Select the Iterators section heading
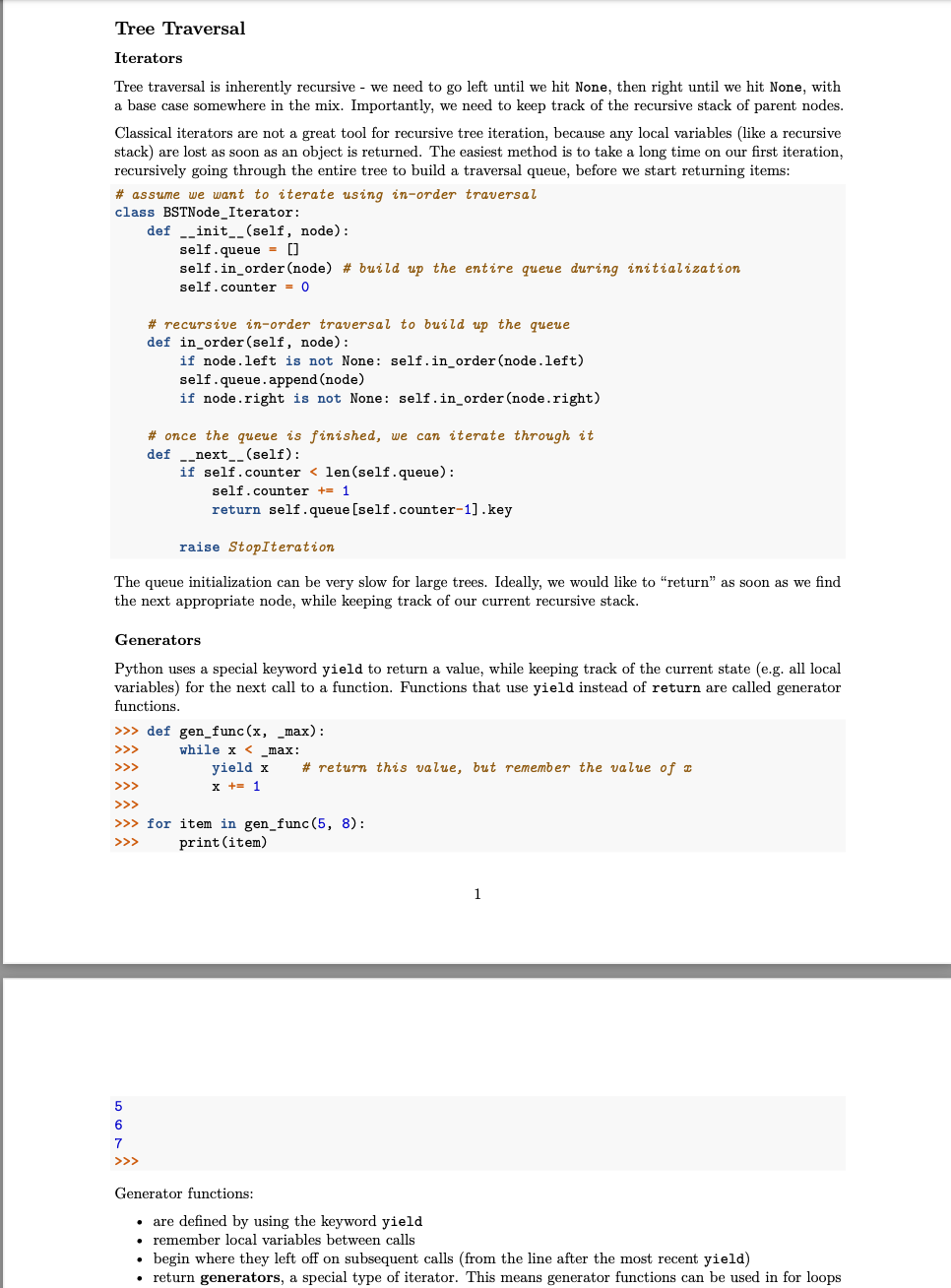Image resolution: width=951 pixels, height=1288 pixels. coord(148,58)
